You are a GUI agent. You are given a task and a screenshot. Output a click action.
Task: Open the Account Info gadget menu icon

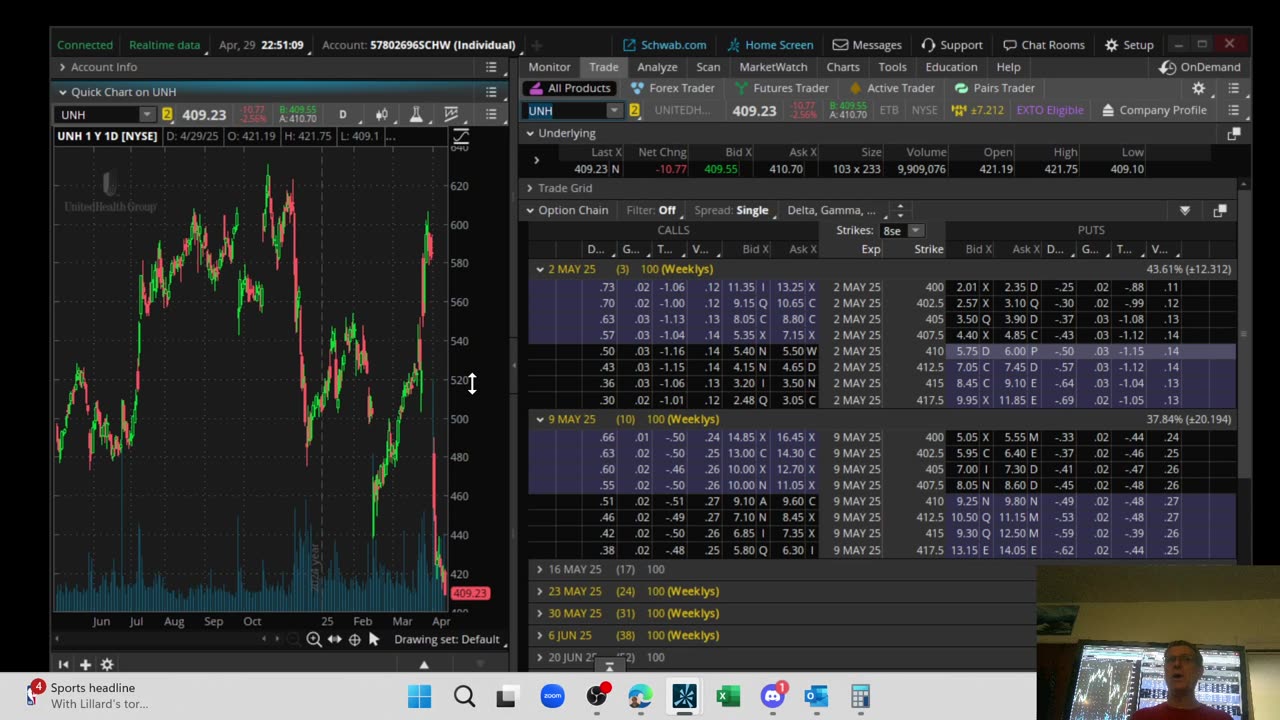coord(491,67)
